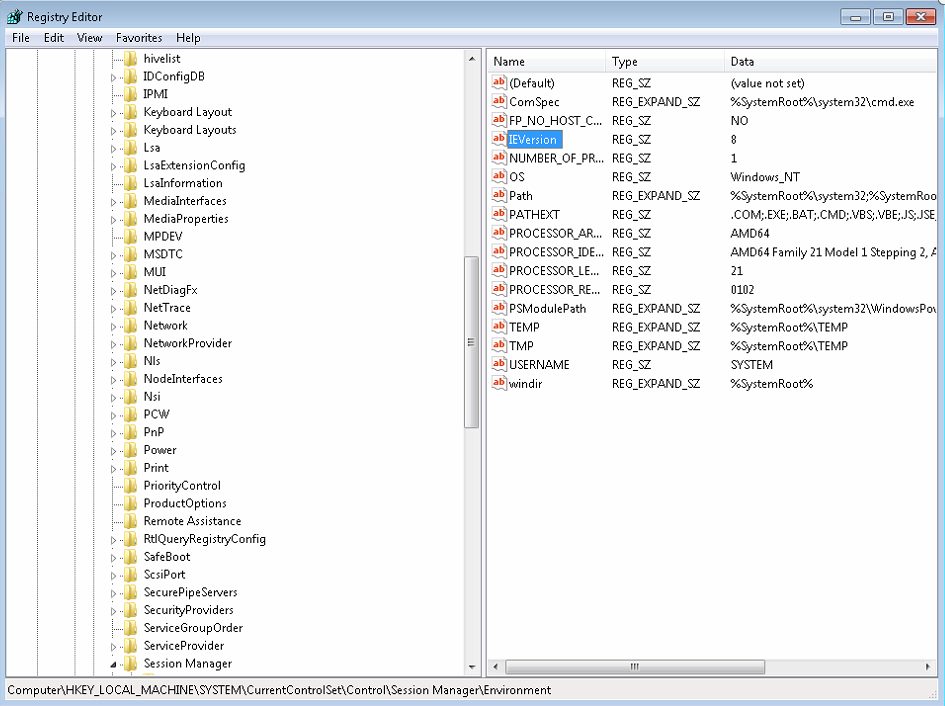The height and width of the screenshot is (706, 945).
Task: Select the ab icon for windir value
Action: pyautogui.click(x=498, y=383)
